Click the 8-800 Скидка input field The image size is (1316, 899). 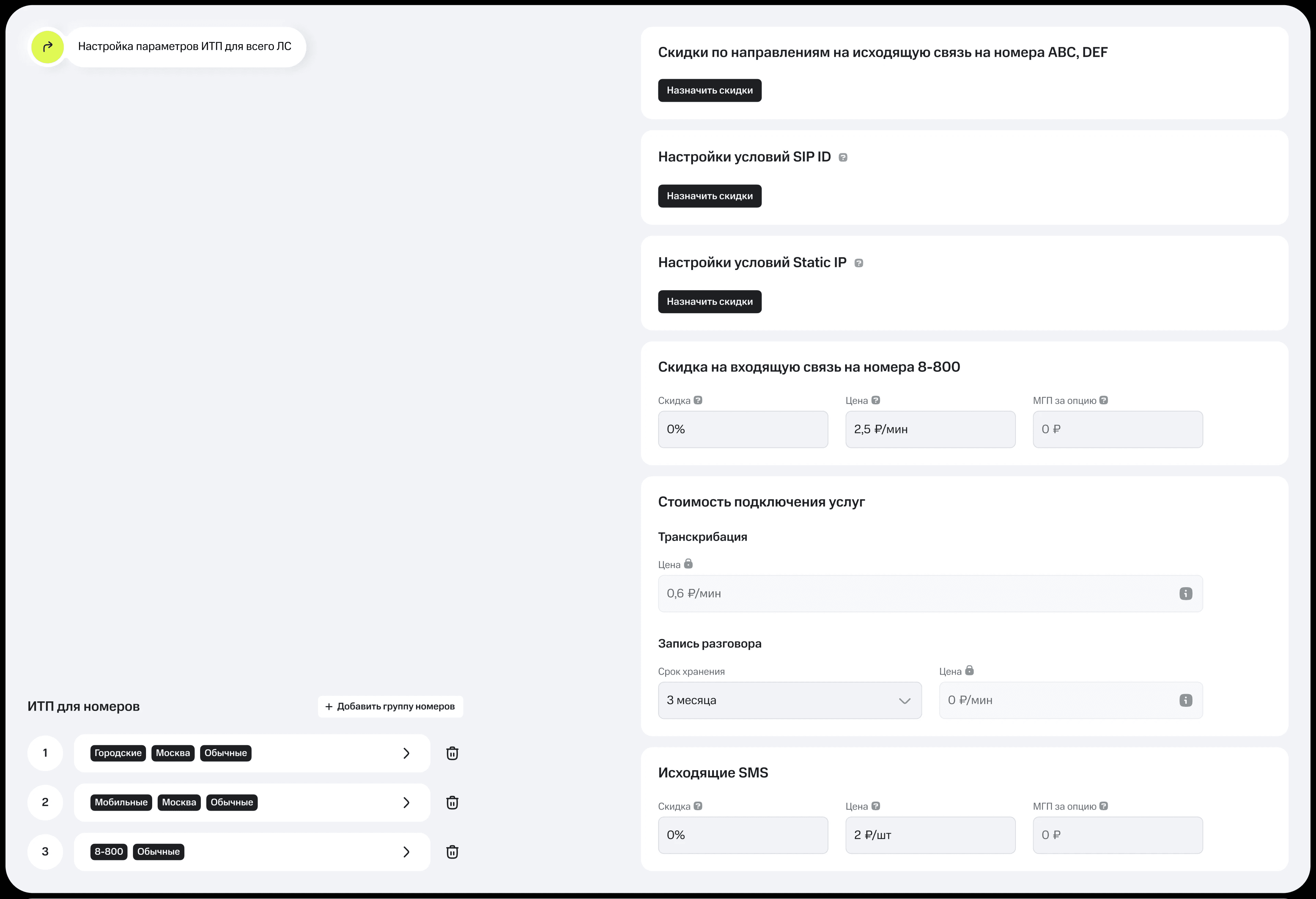[x=742, y=429]
